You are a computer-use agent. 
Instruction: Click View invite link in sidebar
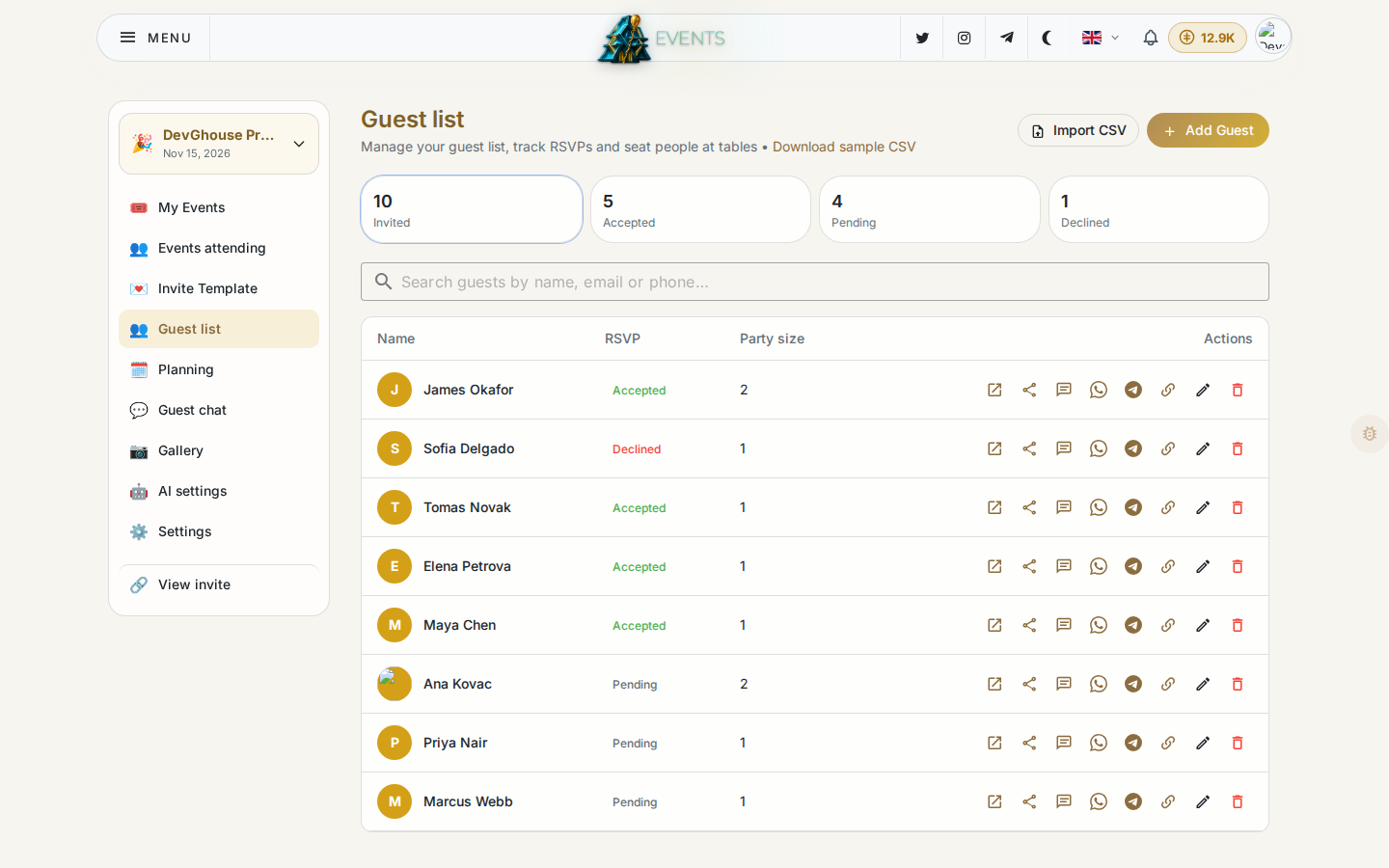point(219,584)
